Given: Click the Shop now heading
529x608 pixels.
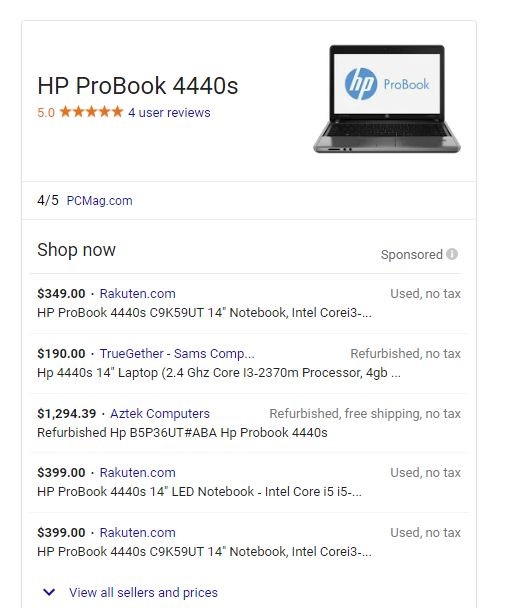Looking at the screenshot, I should pyautogui.click(x=76, y=250).
